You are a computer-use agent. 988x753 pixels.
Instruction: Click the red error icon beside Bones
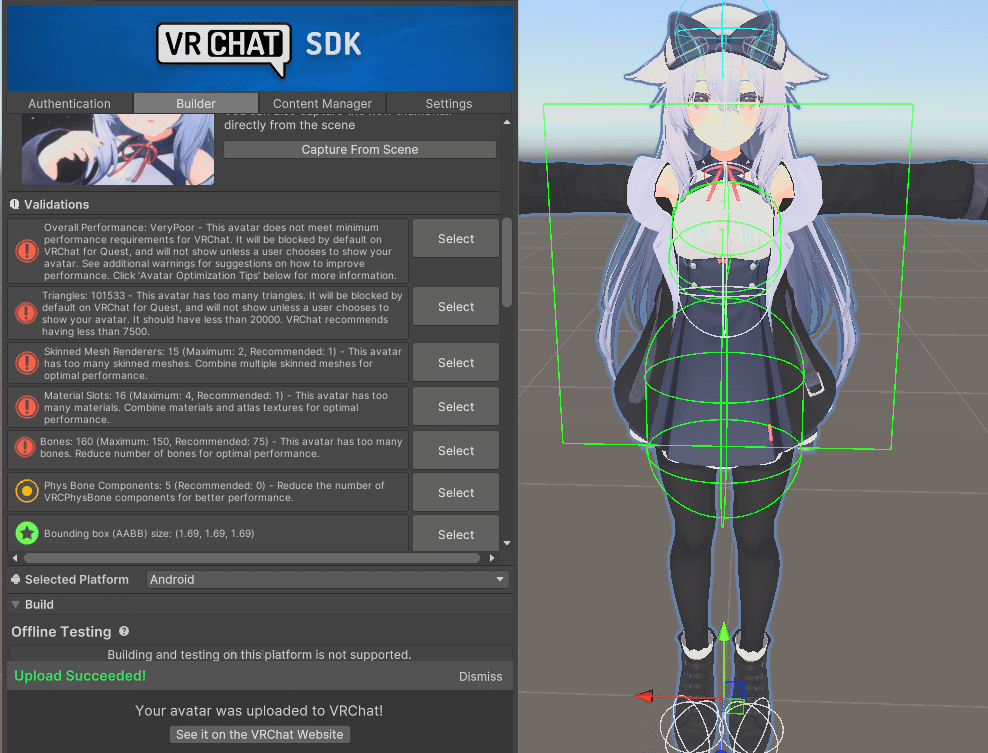25,447
